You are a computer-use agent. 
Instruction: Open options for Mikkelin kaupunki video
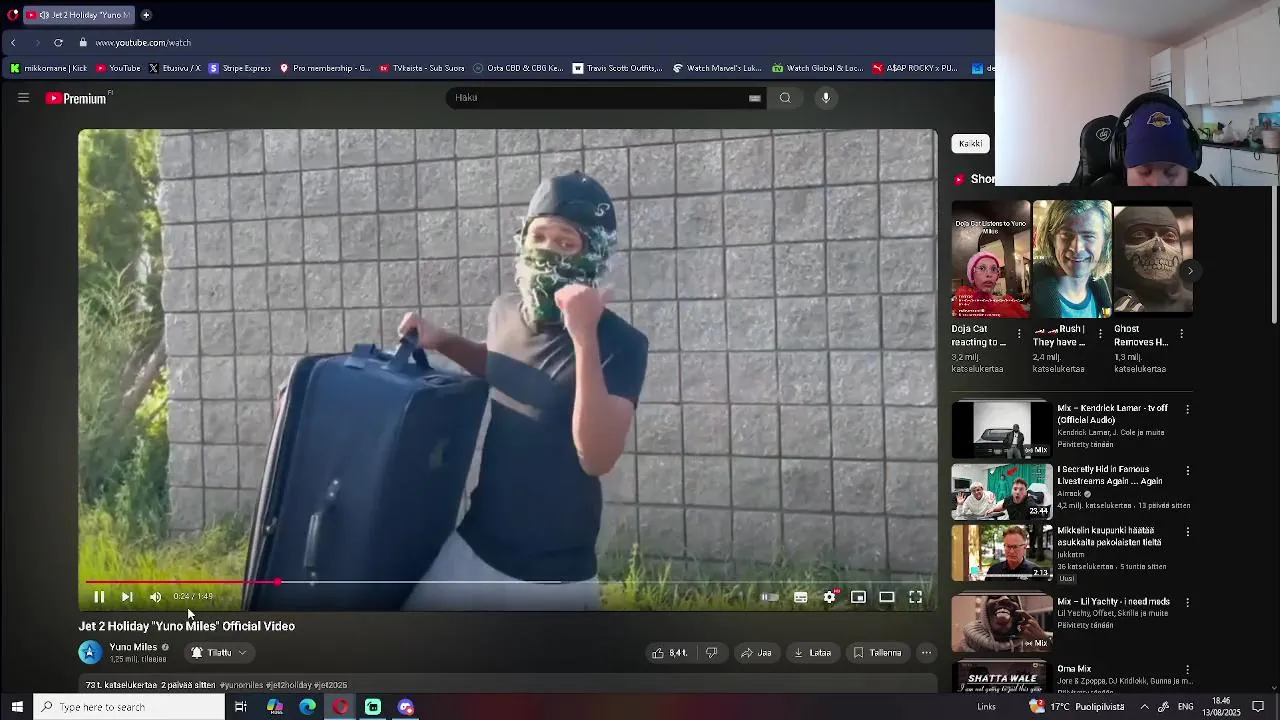(x=1187, y=532)
